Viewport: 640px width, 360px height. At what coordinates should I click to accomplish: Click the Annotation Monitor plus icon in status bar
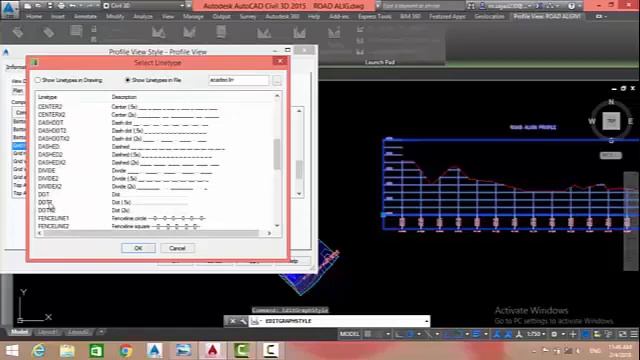(x=573, y=334)
